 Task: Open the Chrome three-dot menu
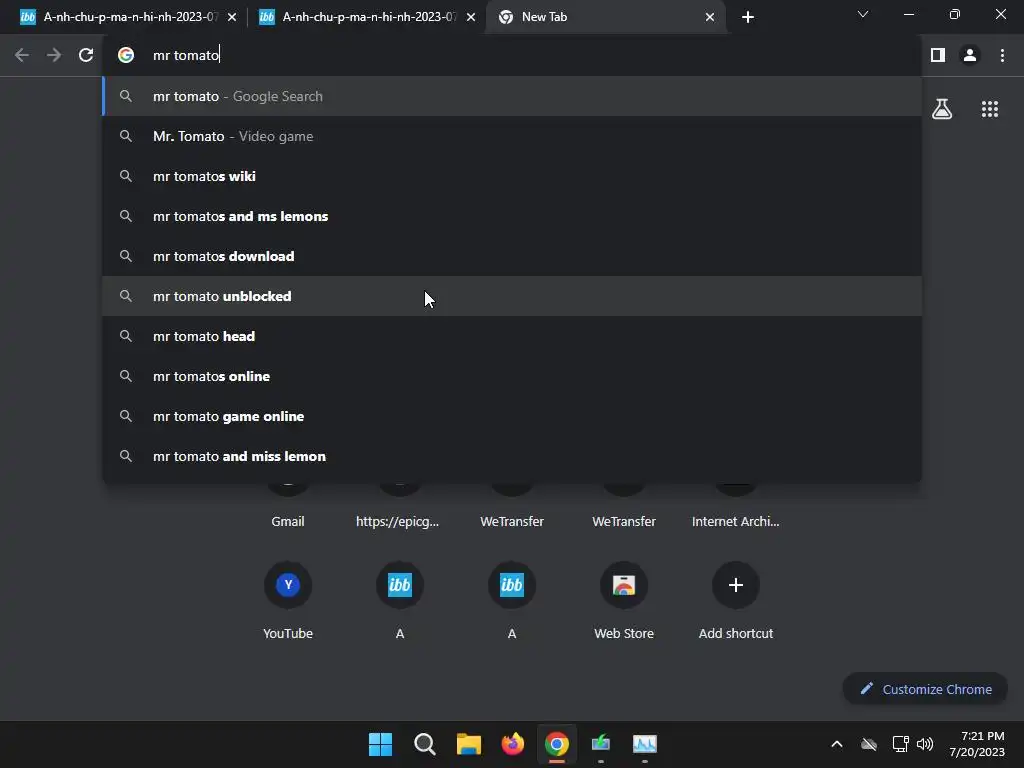(x=1002, y=55)
